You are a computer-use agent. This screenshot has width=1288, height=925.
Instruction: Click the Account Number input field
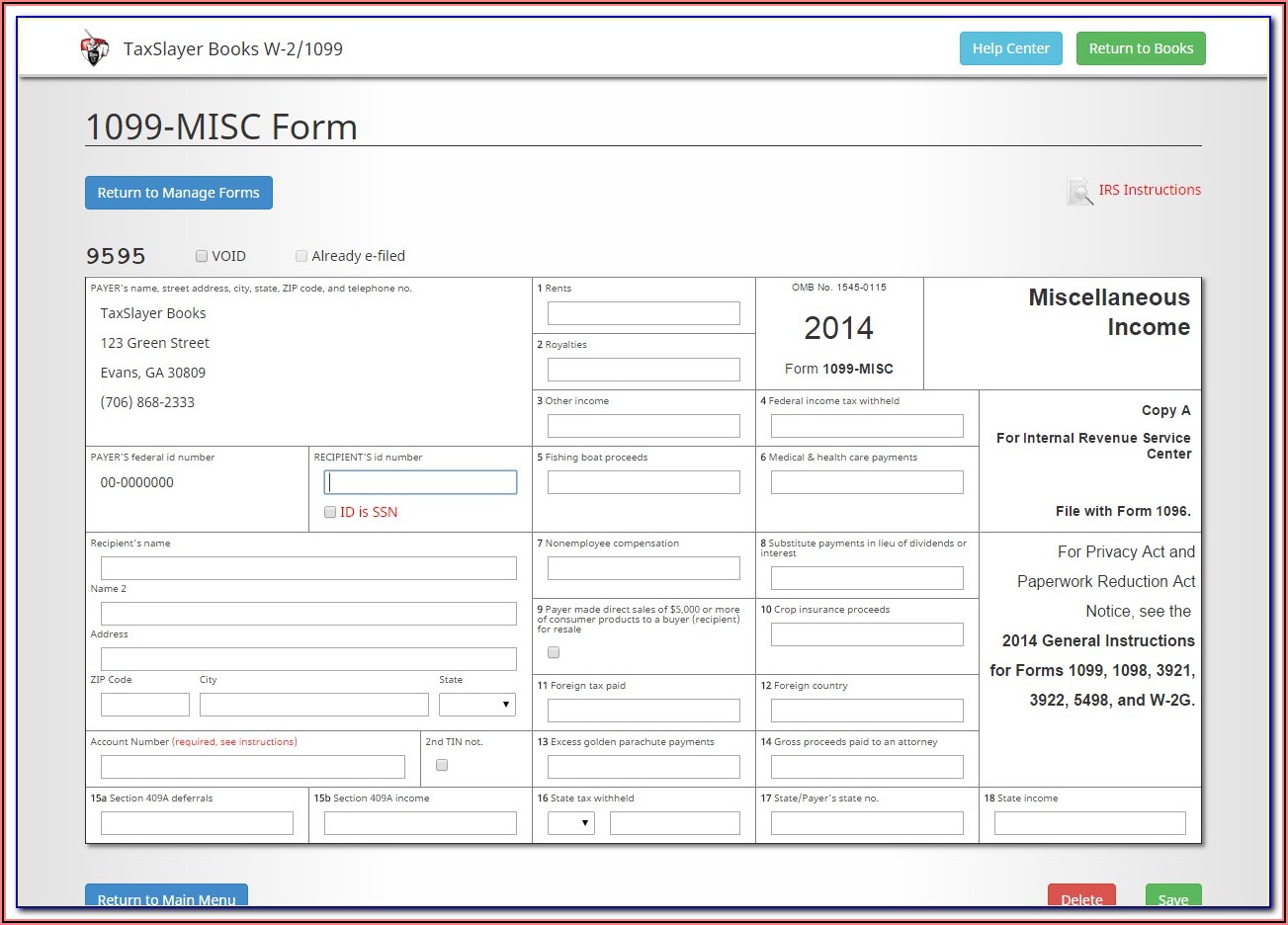coord(253,767)
